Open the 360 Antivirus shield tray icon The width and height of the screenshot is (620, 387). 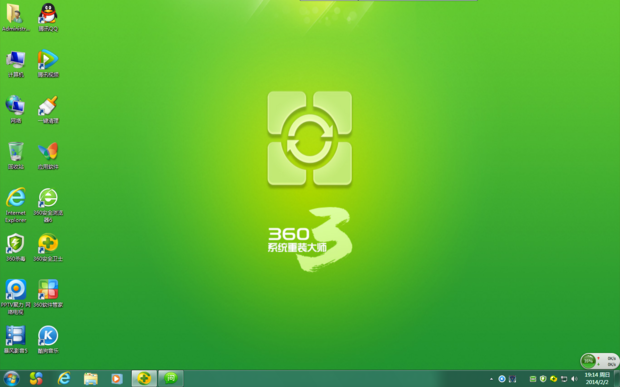point(543,379)
